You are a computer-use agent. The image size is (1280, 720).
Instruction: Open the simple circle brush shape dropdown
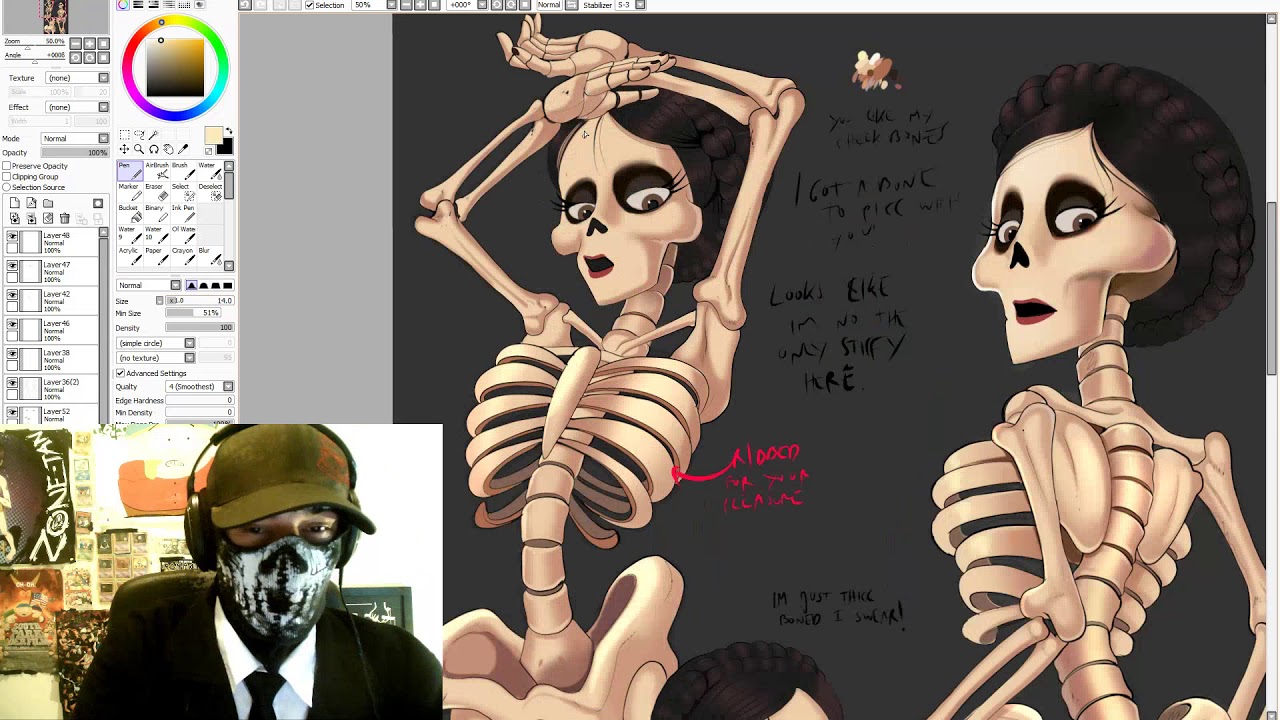[x=155, y=343]
